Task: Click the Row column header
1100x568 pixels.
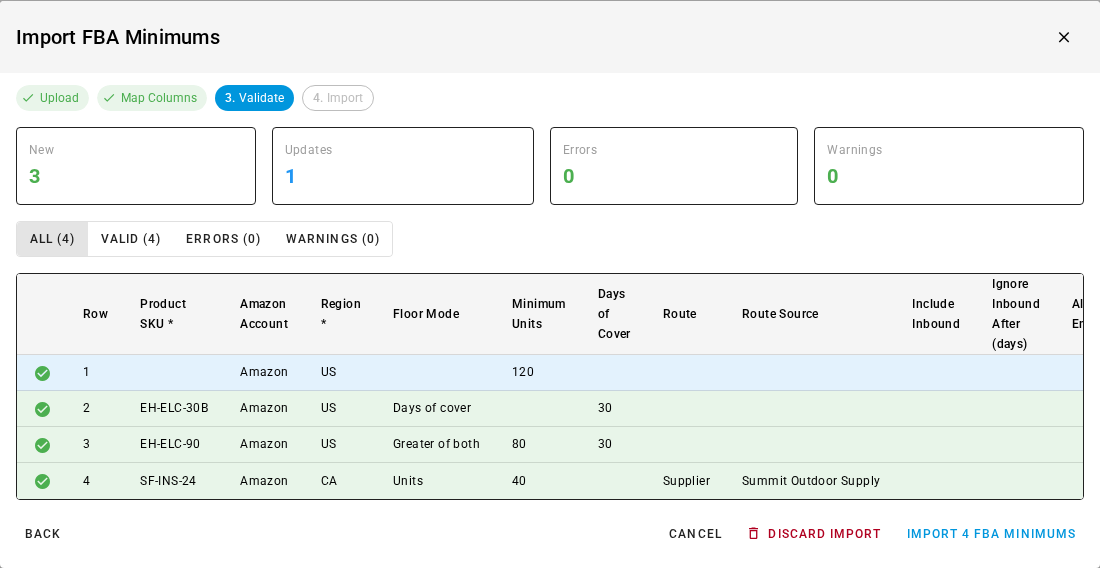Action: pos(95,314)
